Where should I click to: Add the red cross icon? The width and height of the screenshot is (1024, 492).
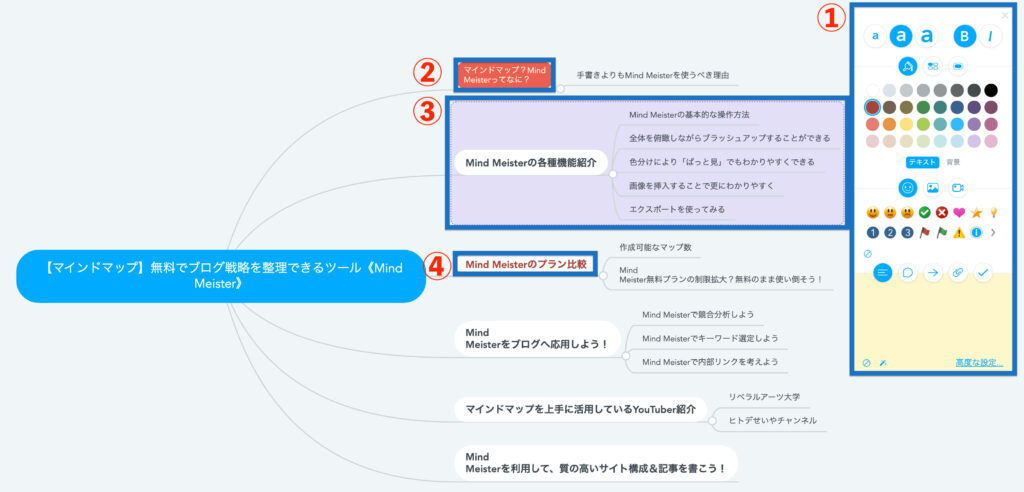[942, 212]
